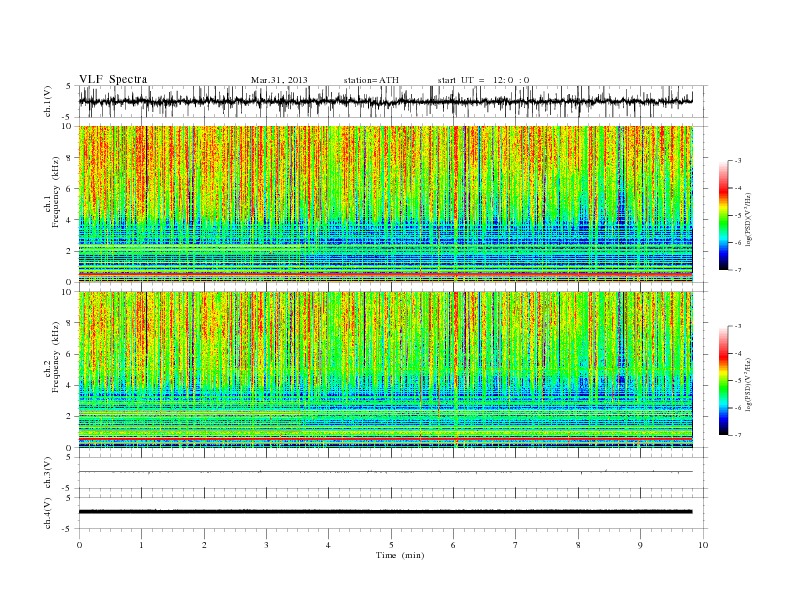Click the time-axis tick label "3"
This screenshot has height=612, width=792.
(266, 545)
